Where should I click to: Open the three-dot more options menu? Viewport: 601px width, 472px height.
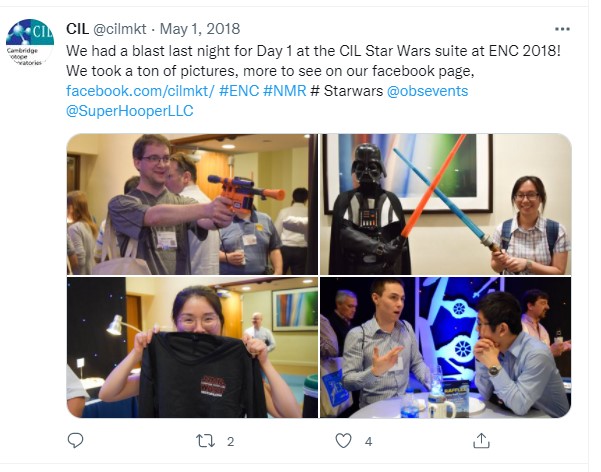(562, 29)
